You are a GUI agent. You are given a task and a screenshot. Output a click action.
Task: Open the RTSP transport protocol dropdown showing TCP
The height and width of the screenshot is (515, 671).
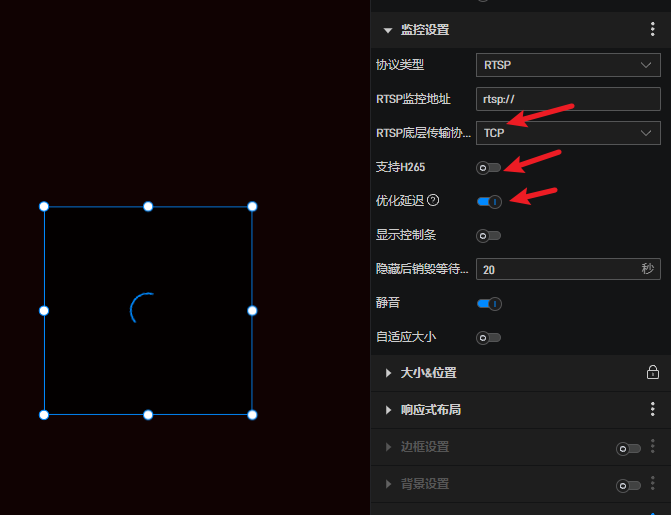(567, 133)
